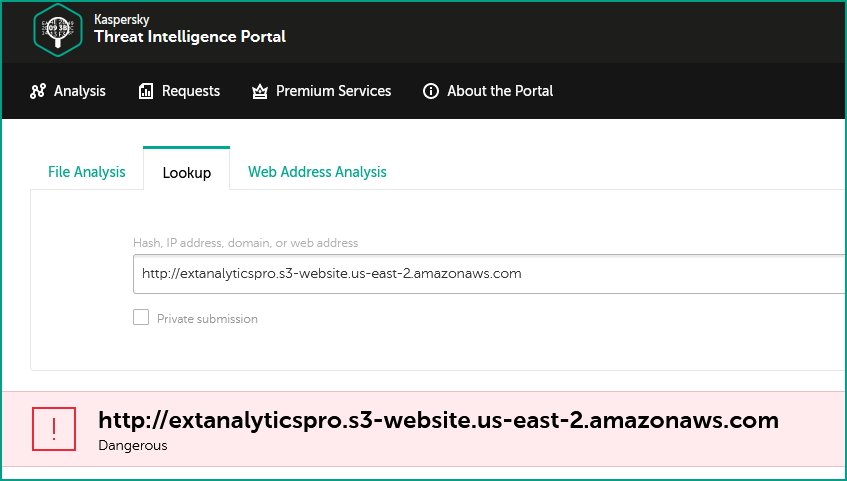
Task: Switch to the Web Address Analysis tab
Action: pos(317,172)
